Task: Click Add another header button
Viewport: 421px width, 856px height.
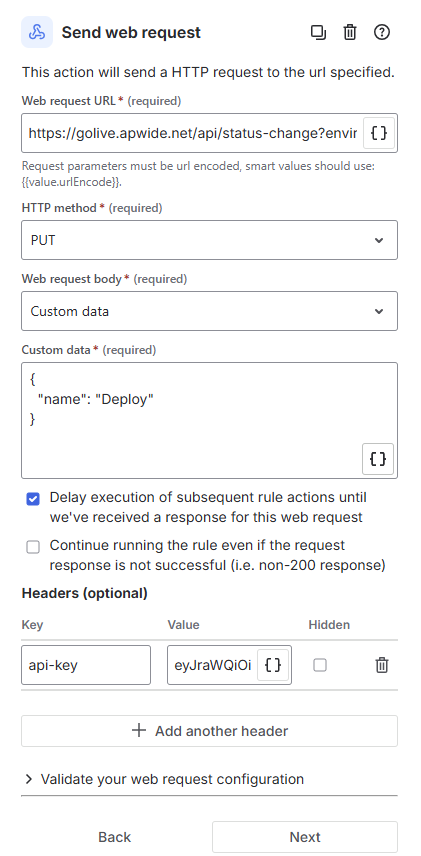Action: click(x=210, y=731)
